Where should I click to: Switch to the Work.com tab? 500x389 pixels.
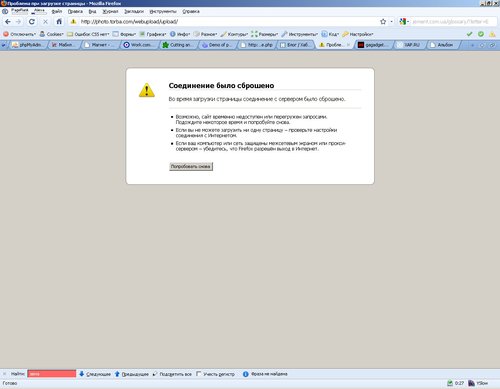tap(138, 45)
